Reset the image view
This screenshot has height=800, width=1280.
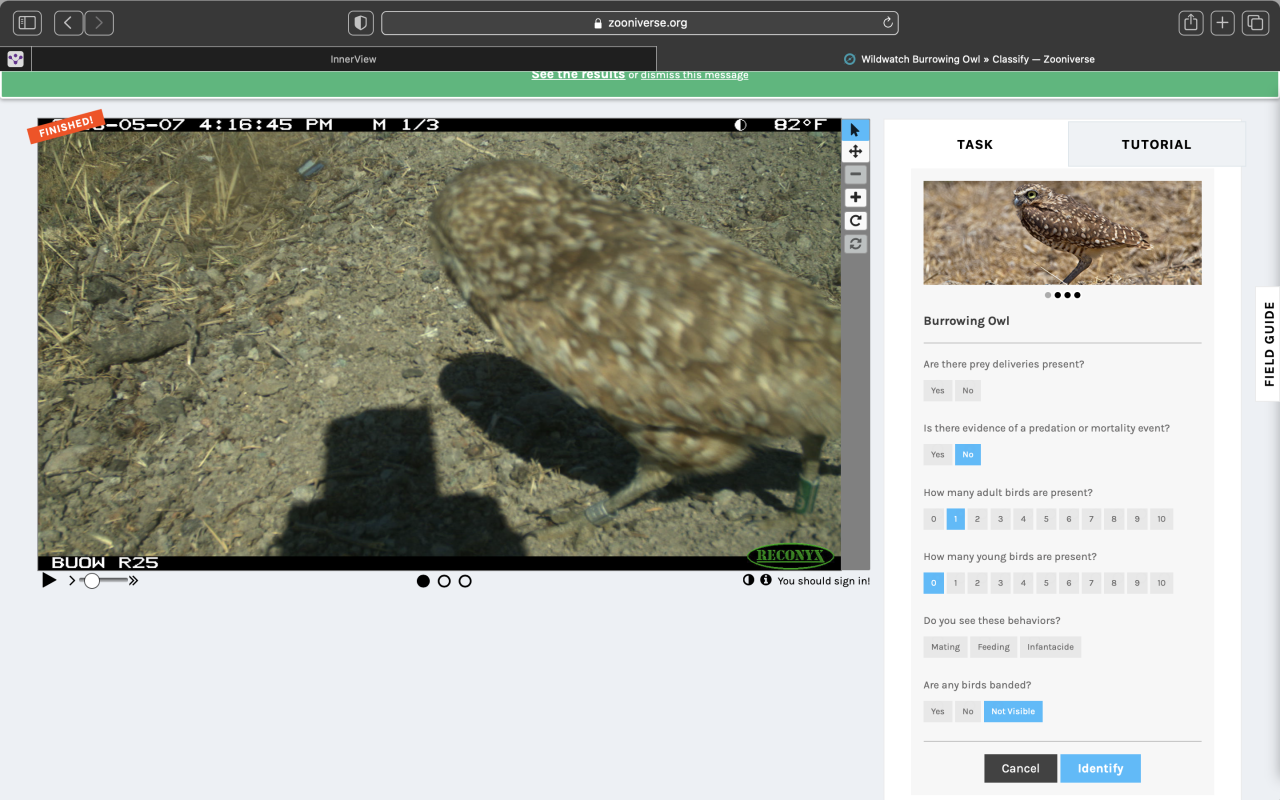point(855,244)
